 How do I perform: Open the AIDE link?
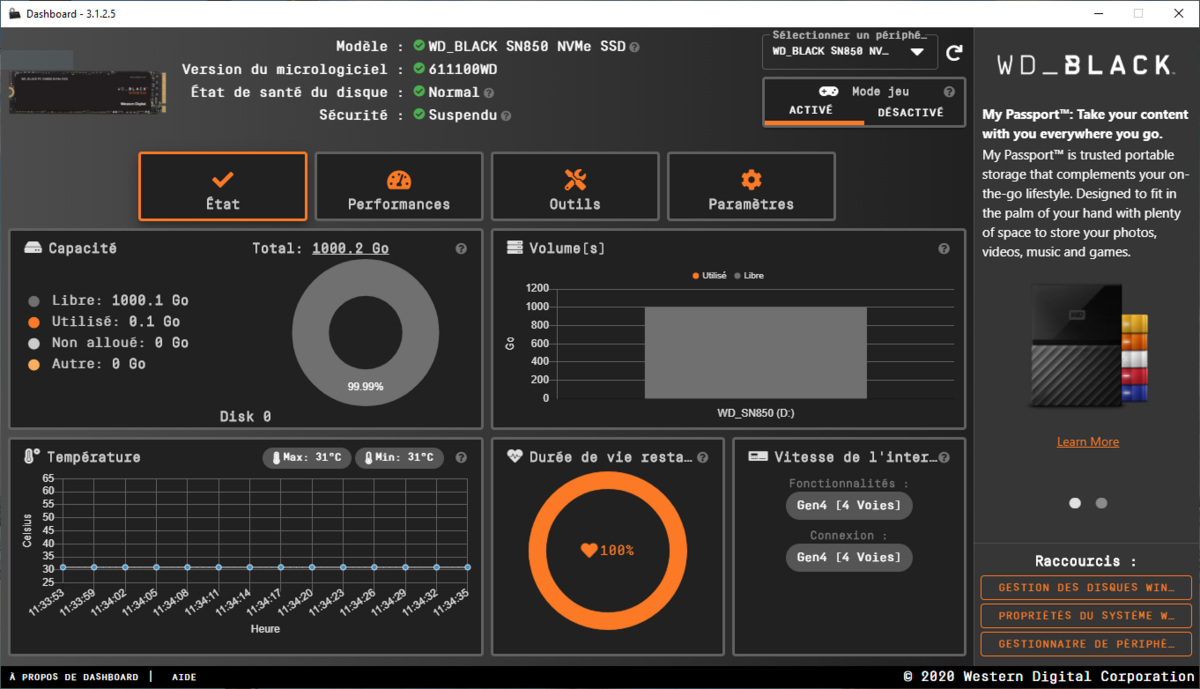[x=184, y=677]
